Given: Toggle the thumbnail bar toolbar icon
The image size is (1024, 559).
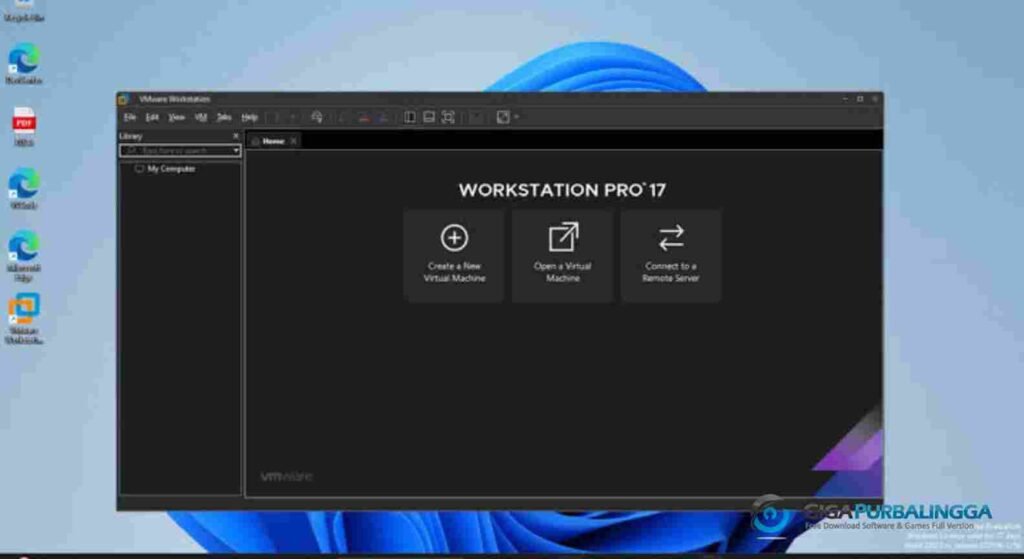Looking at the screenshot, I should [428, 117].
